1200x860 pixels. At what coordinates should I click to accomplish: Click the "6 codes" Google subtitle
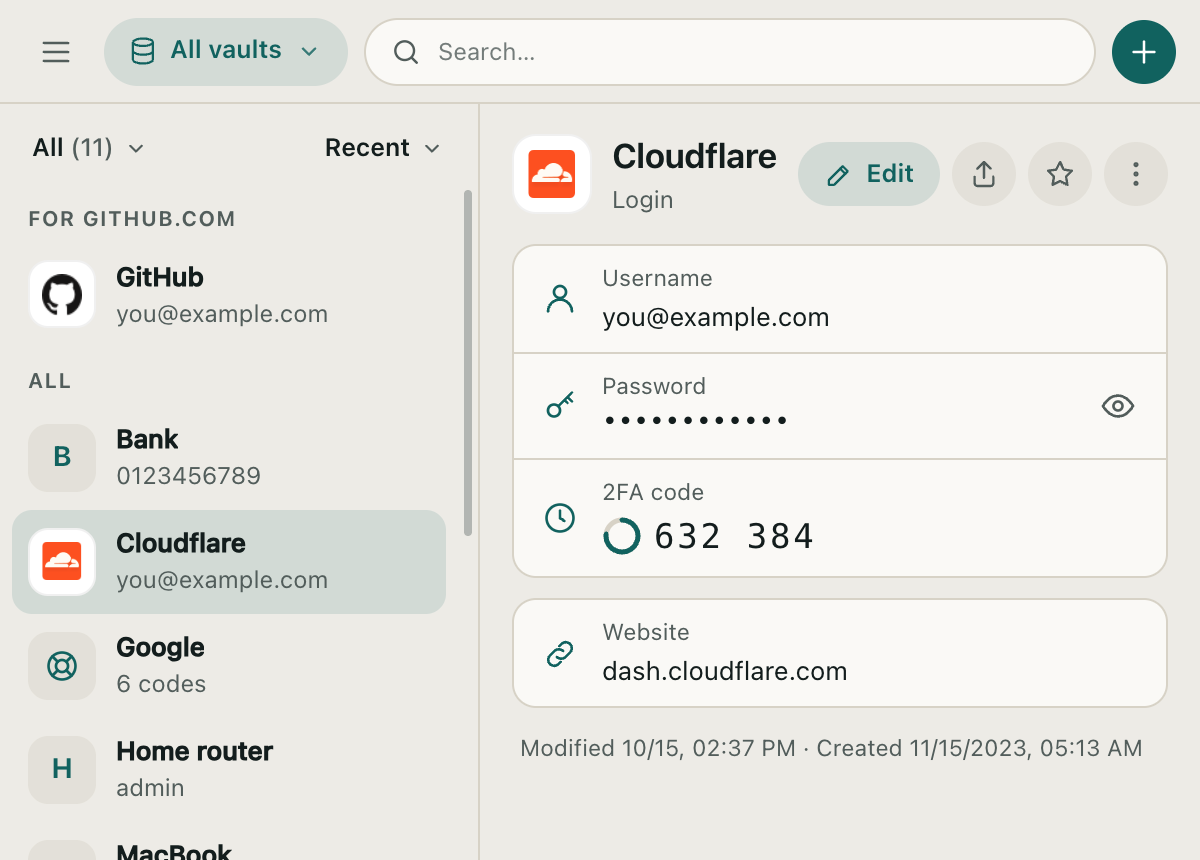(x=161, y=684)
